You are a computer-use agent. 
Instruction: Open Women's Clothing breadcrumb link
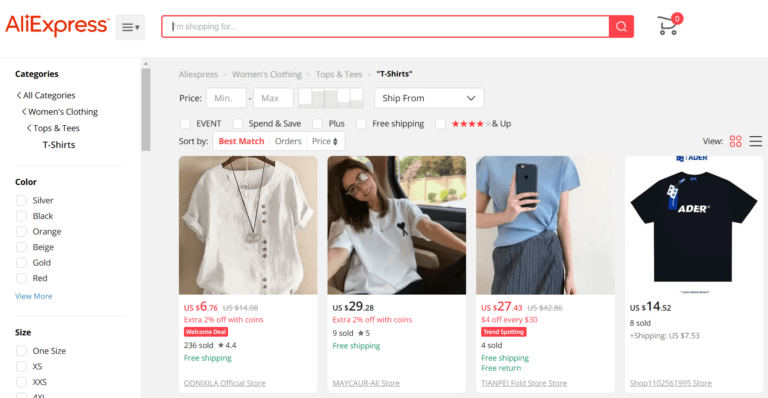coord(266,74)
